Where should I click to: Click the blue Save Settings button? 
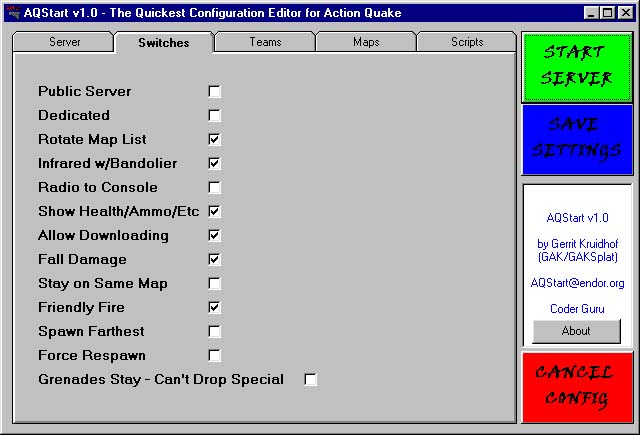pos(577,140)
